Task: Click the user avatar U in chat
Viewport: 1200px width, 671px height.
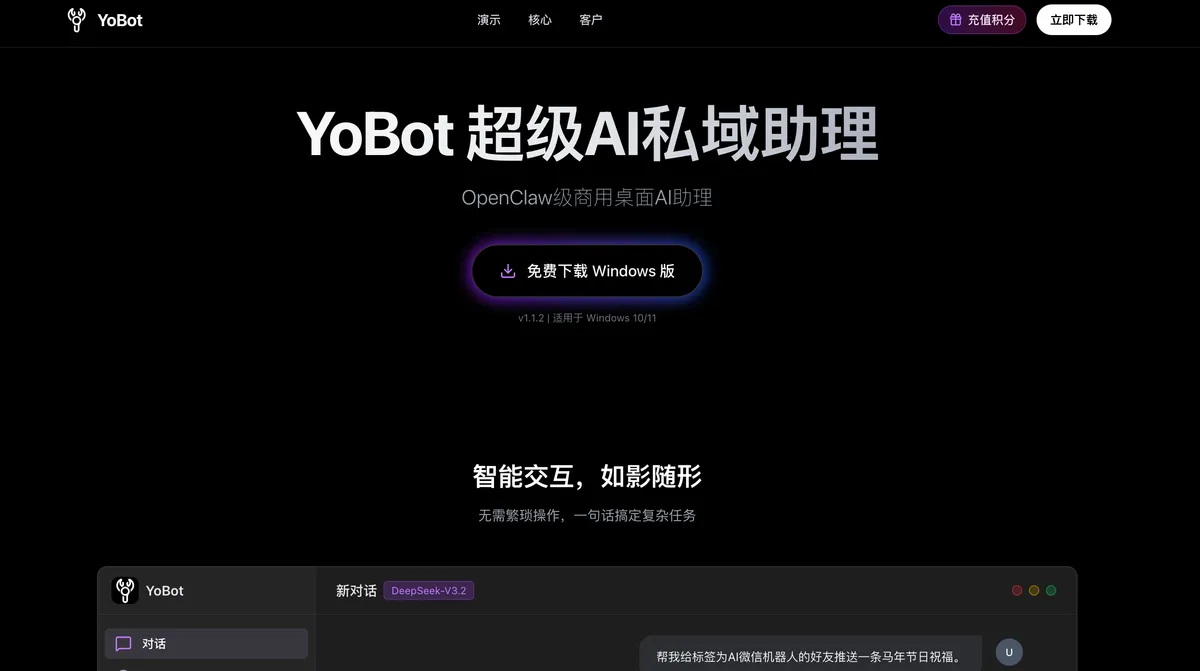Action: 1009,652
